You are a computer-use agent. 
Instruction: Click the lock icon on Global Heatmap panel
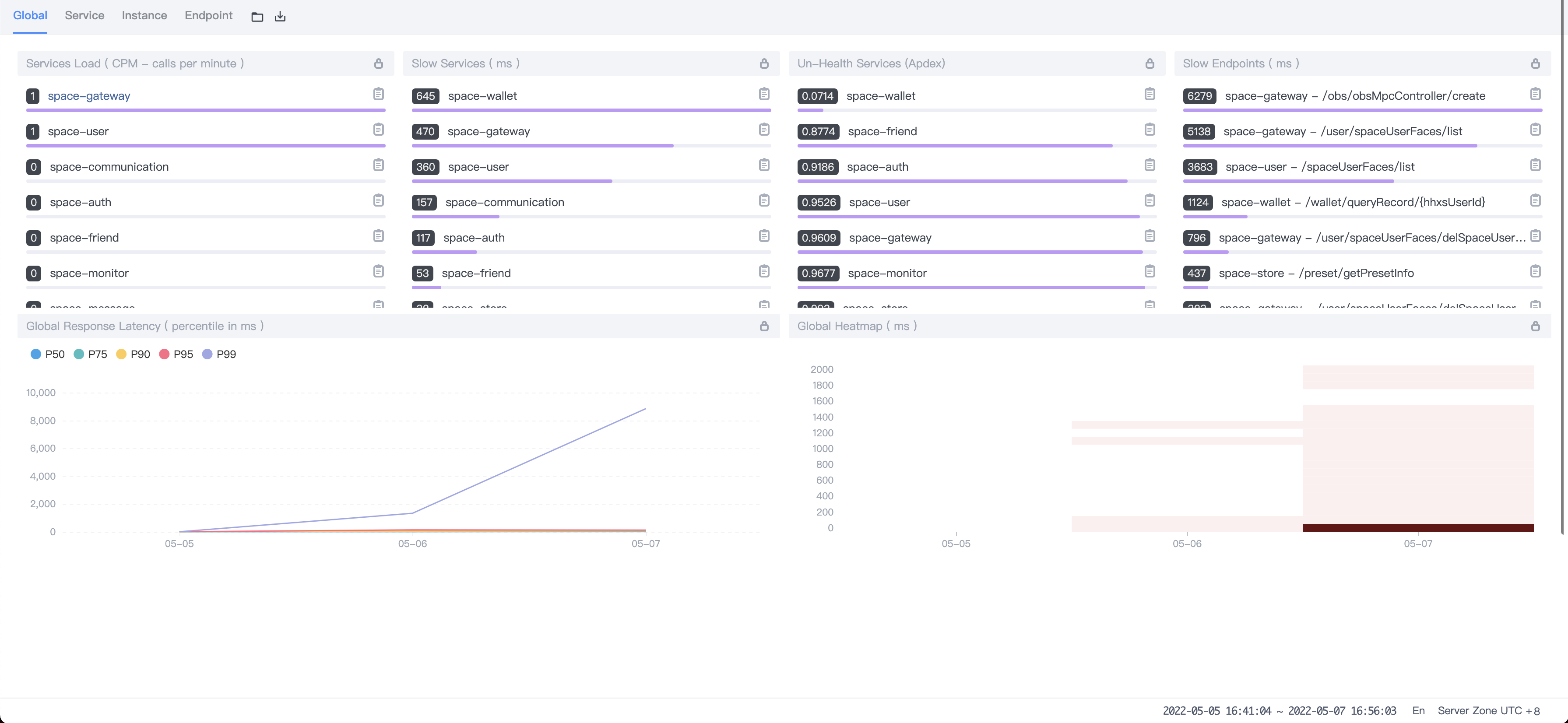coord(1535,326)
